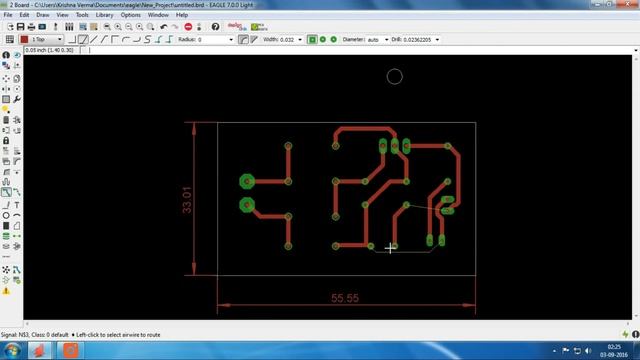Select the straight miter style button
640x360 pixels.
(254, 40)
